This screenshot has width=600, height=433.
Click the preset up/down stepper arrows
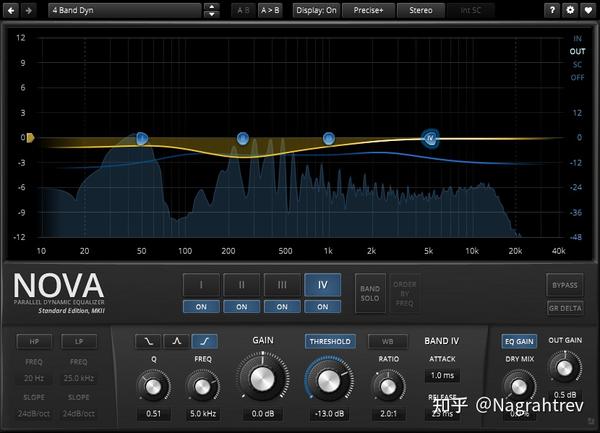[212, 10]
